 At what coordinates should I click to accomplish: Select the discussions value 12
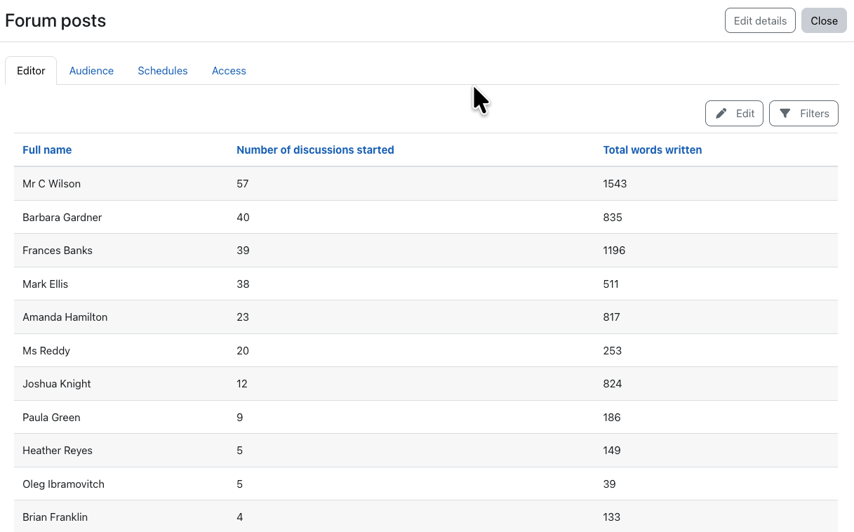pos(242,384)
